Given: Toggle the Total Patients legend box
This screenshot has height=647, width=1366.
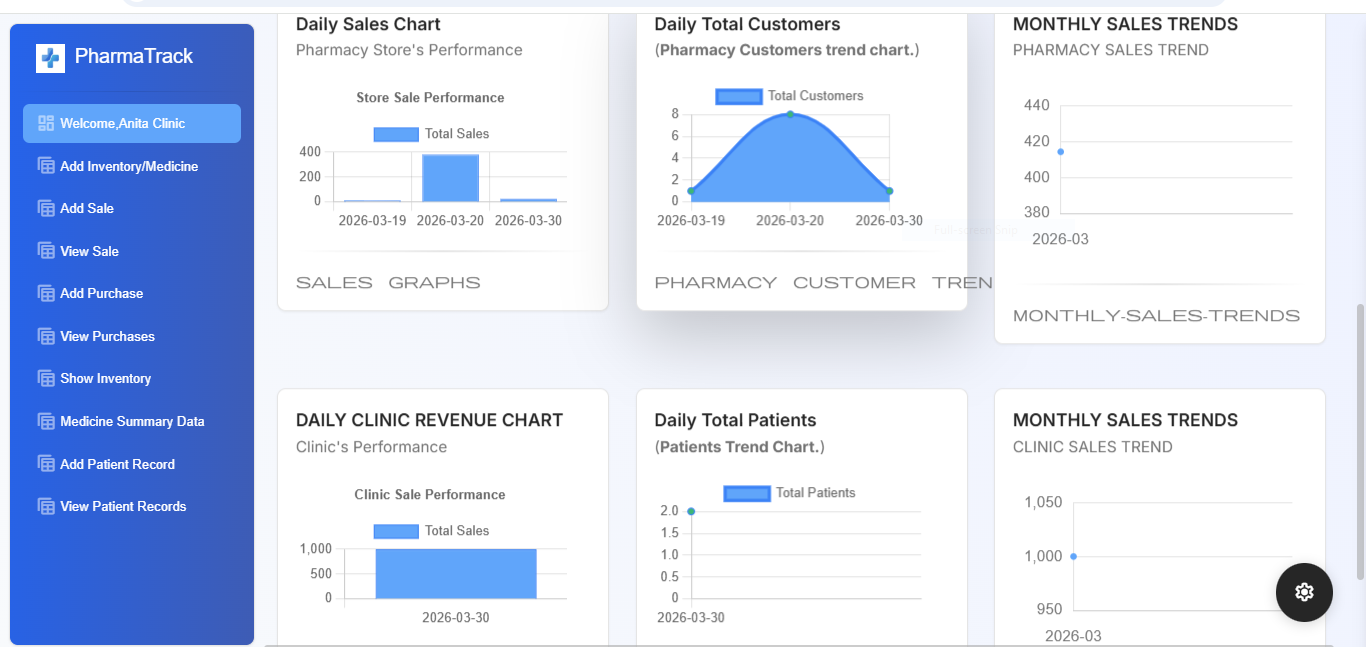Looking at the screenshot, I should (x=747, y=493).
